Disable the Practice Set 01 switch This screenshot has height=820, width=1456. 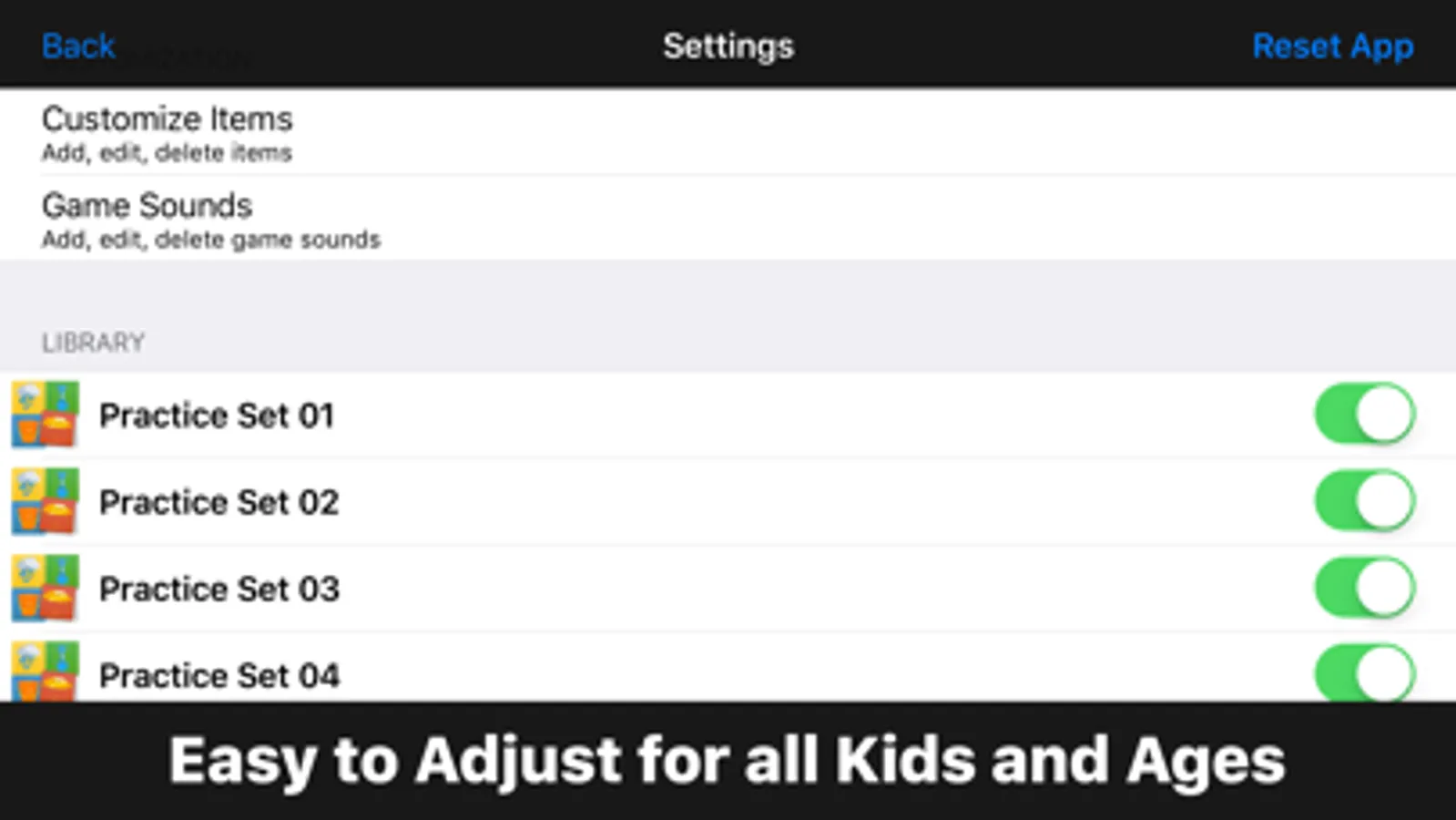(x=1364, y=414)
